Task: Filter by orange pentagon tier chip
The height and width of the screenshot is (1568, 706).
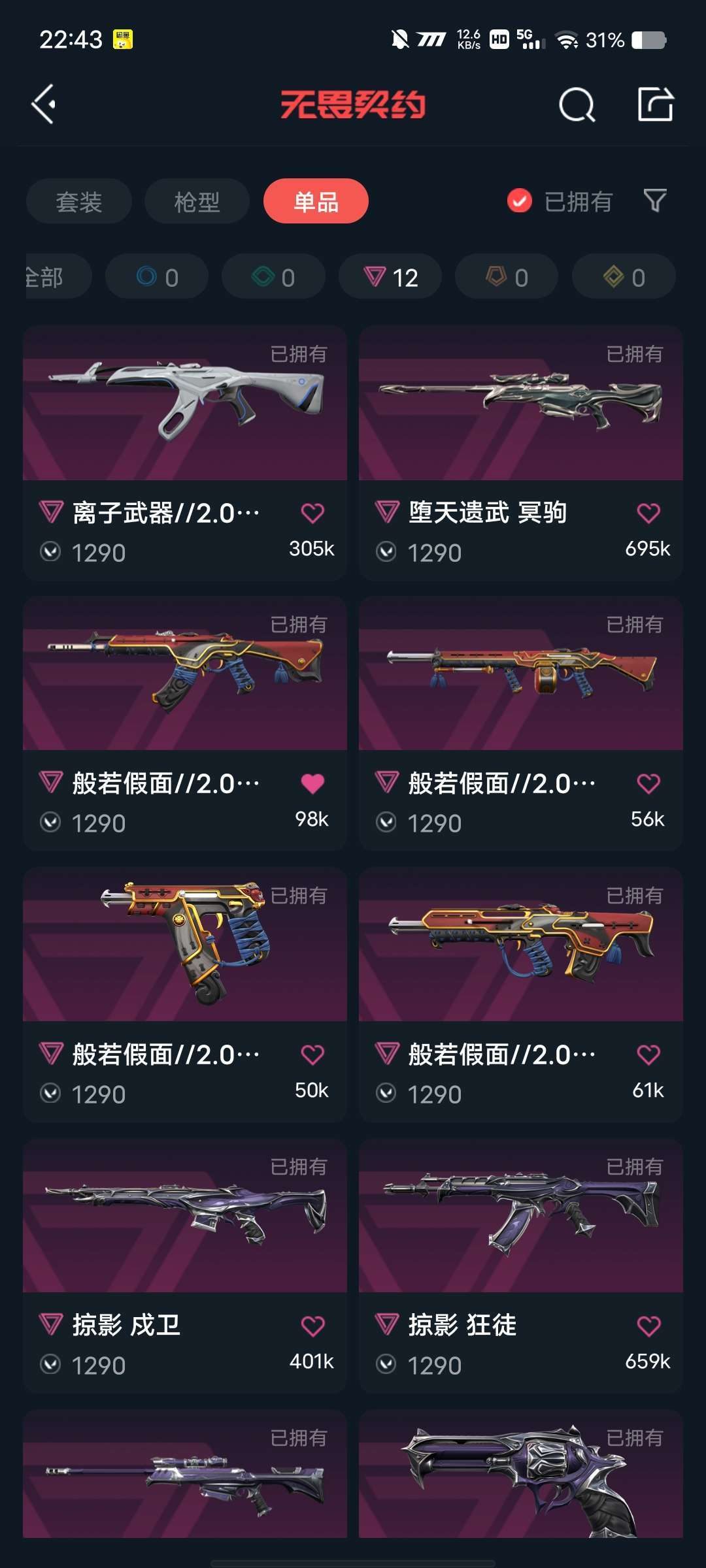Action: click(x=507, y=277)
